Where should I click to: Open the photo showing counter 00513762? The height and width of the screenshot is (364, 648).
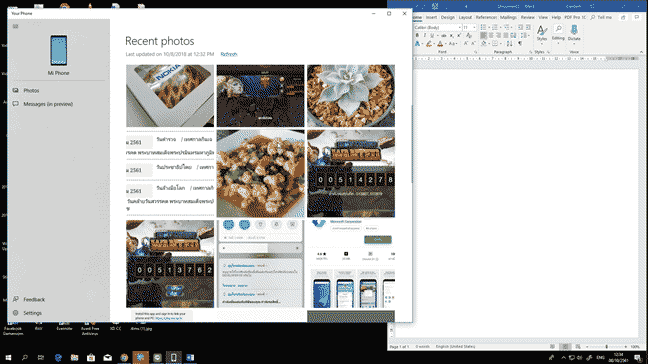pos(170,264)
